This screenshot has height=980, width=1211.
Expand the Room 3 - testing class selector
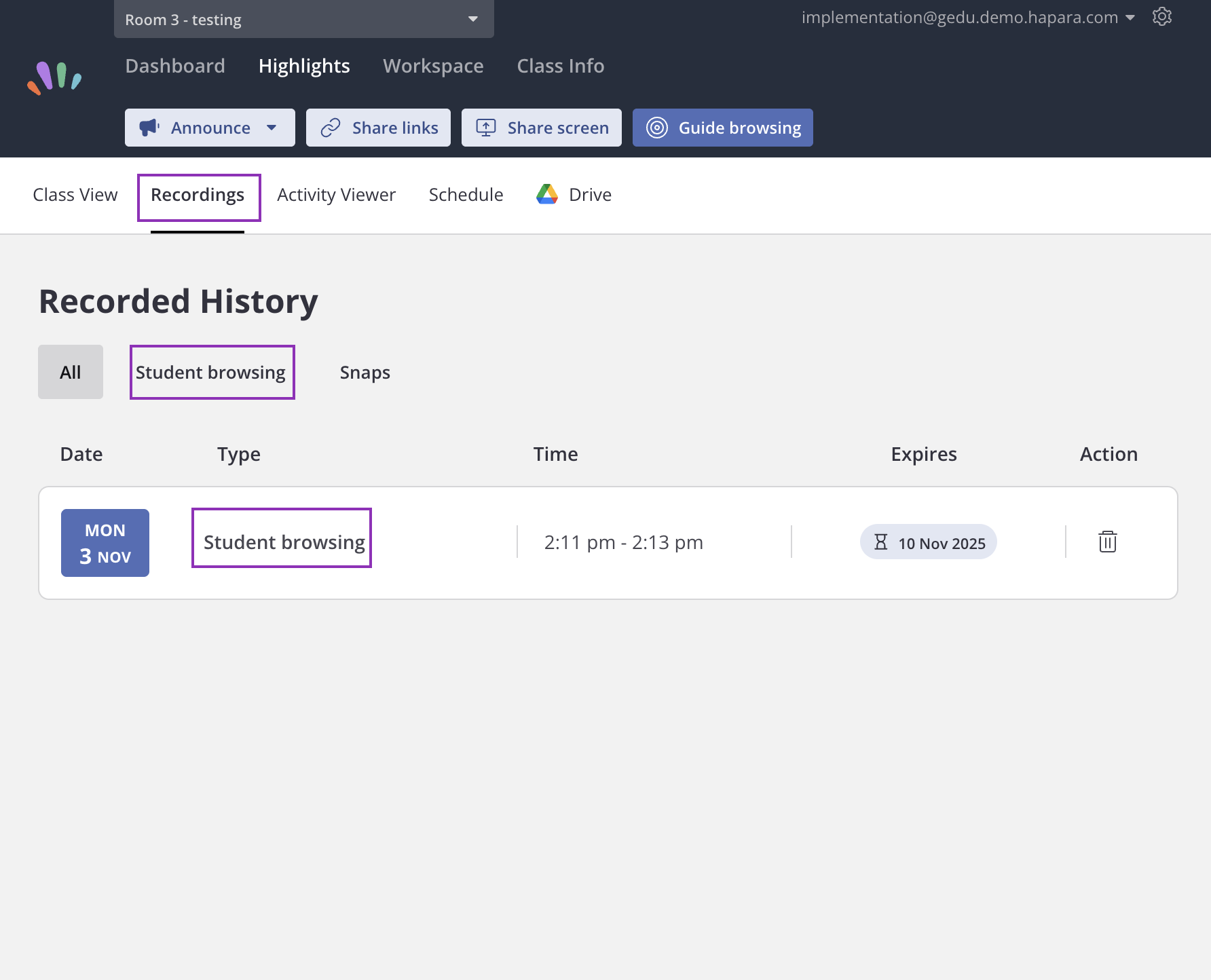point(304,19)
